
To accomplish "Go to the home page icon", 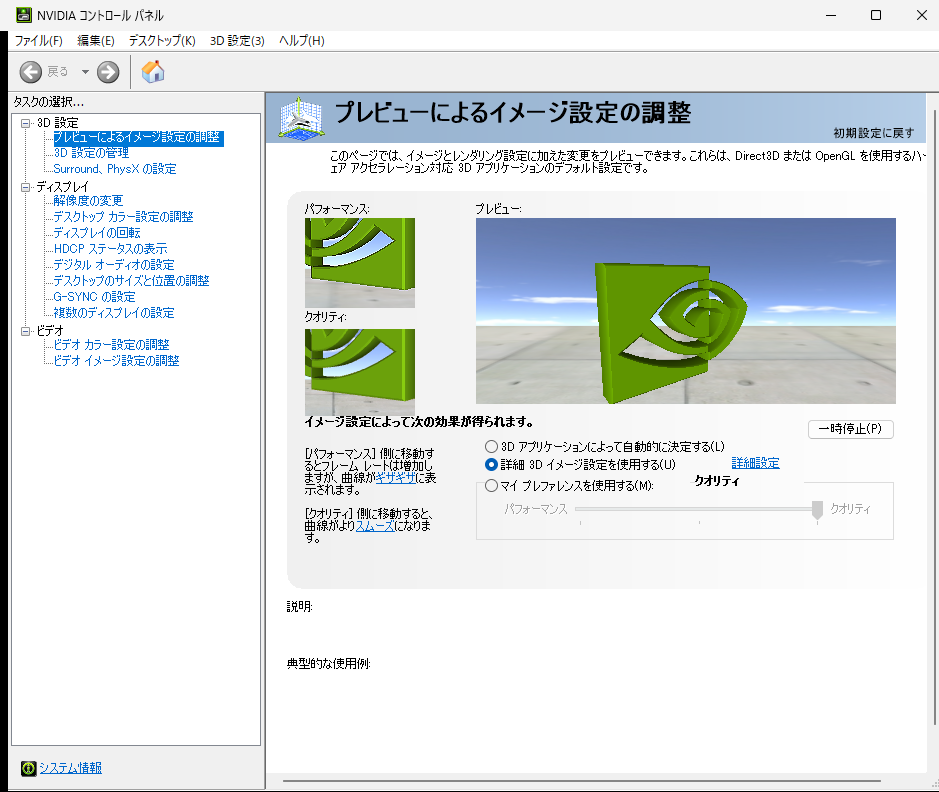I will coord(153,72).
